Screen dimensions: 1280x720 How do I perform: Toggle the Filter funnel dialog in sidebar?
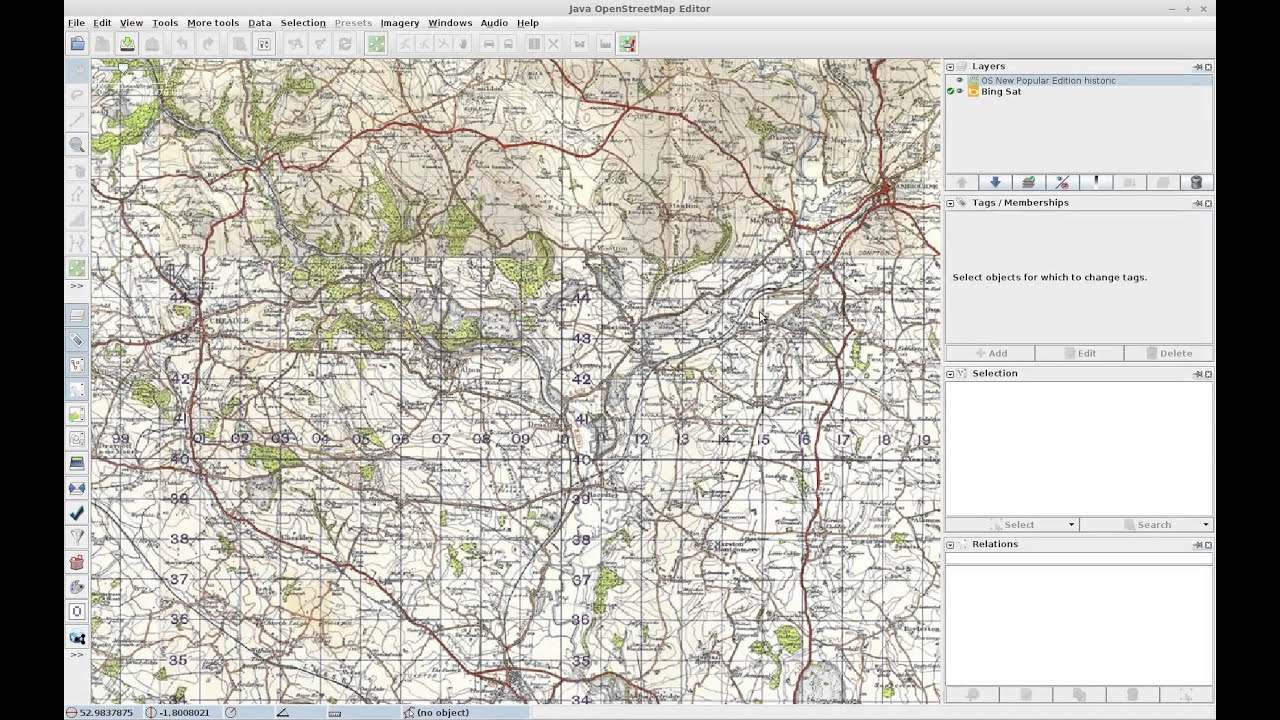tap(77, 537)
